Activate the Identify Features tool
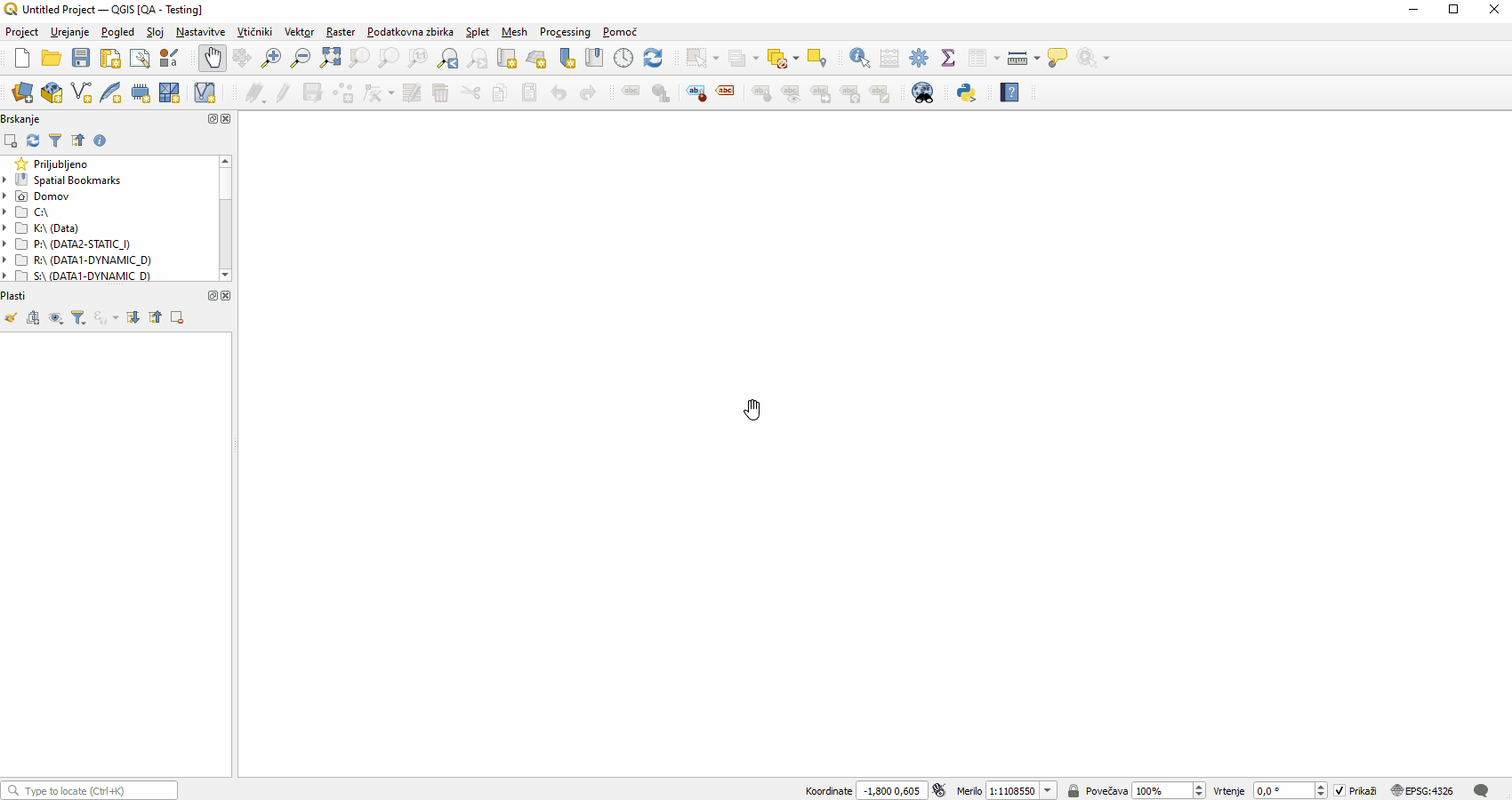The height and width of the screenshot is (800, 1512). pyautogui.click(x=859, y=59)
